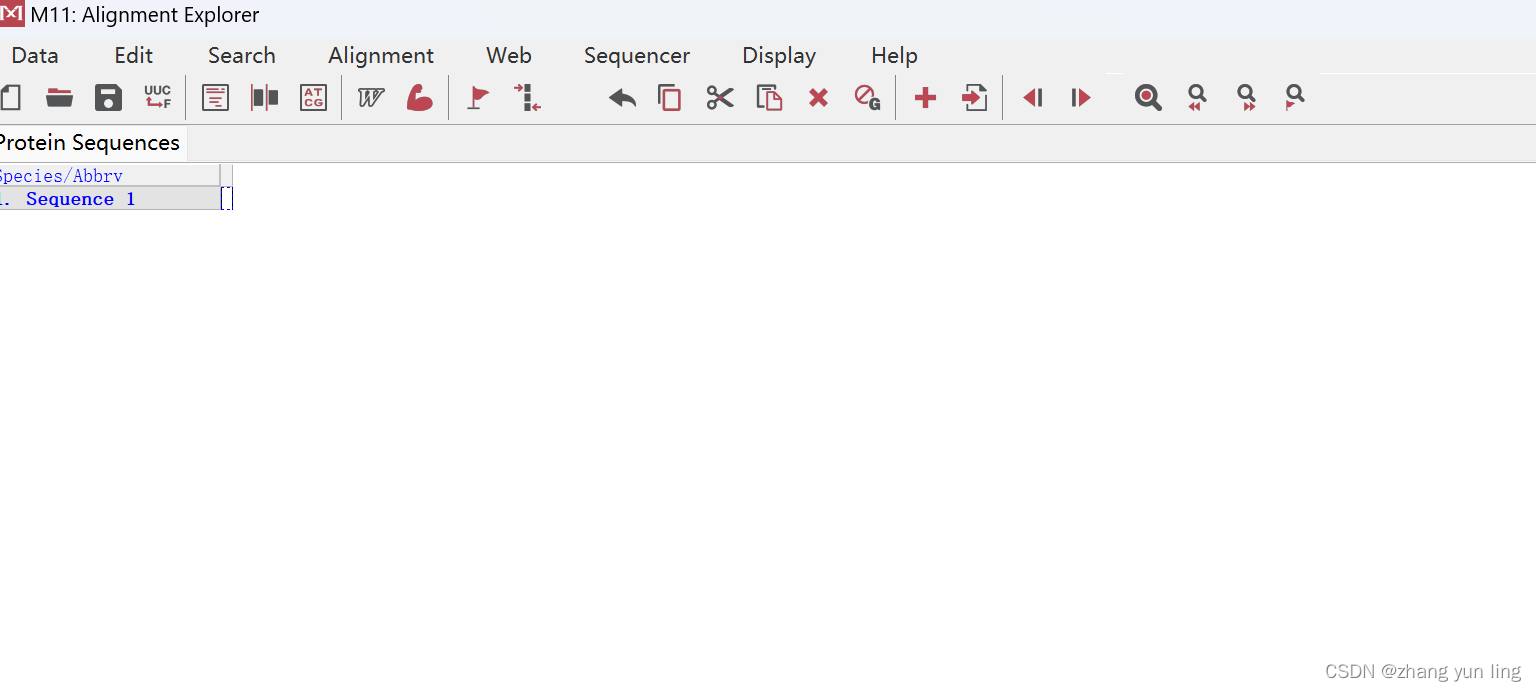Open the Sequencer menu
This screenshot has width=1536, height=691.
click(637, 56)
